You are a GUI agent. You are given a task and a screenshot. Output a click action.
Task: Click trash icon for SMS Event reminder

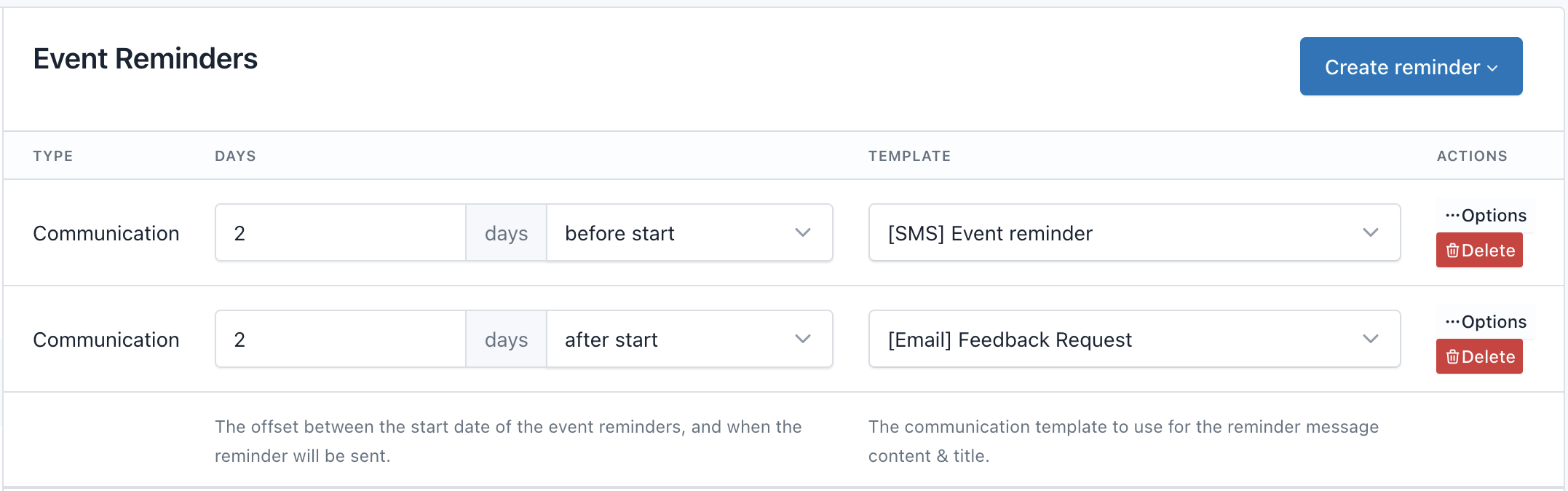tap(1452, 251)
